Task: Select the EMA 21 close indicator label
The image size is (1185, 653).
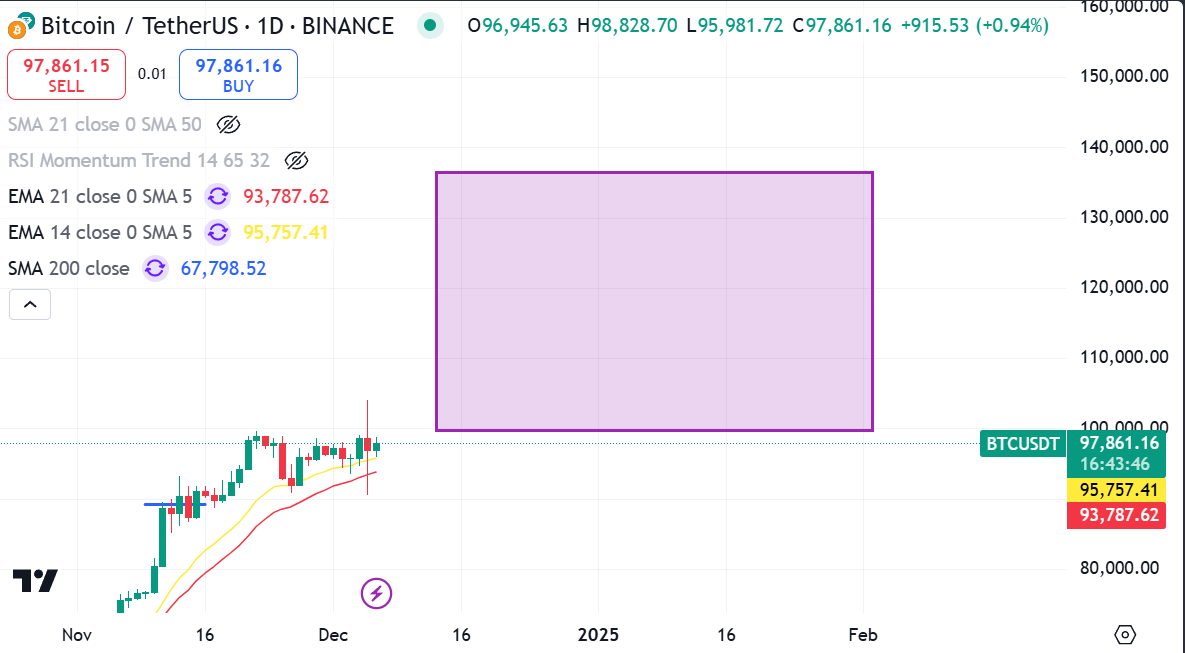Action: 100,197
